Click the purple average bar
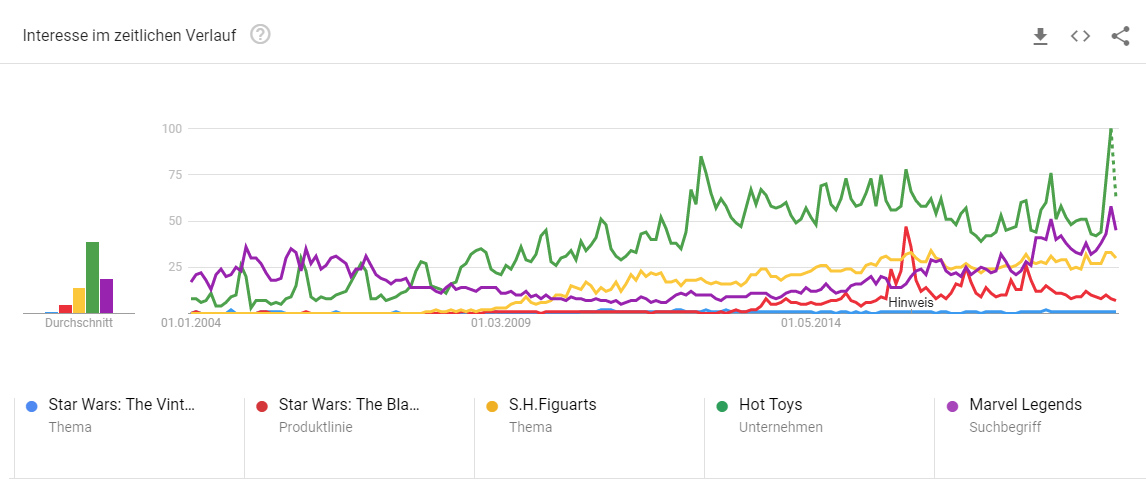The height and width of the screenshot is (500, 1146). pos(106,296)
